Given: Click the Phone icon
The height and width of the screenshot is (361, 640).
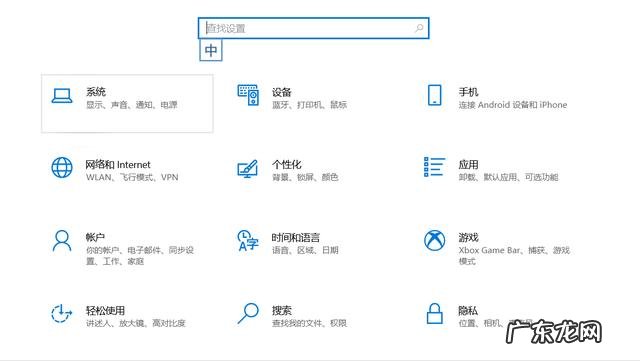Looking at the screenshot, I should 434,95.
